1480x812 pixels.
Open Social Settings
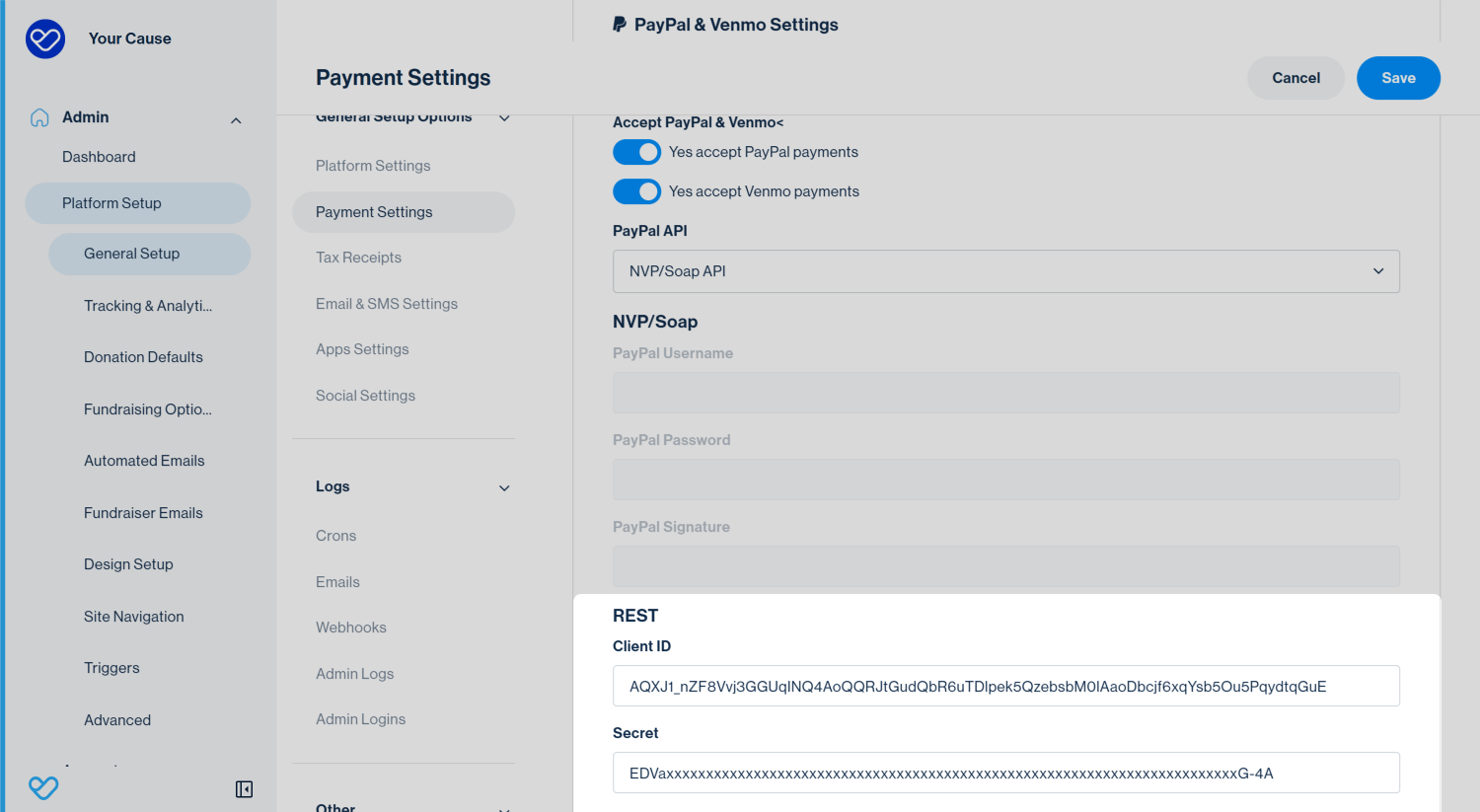point(365,396)
